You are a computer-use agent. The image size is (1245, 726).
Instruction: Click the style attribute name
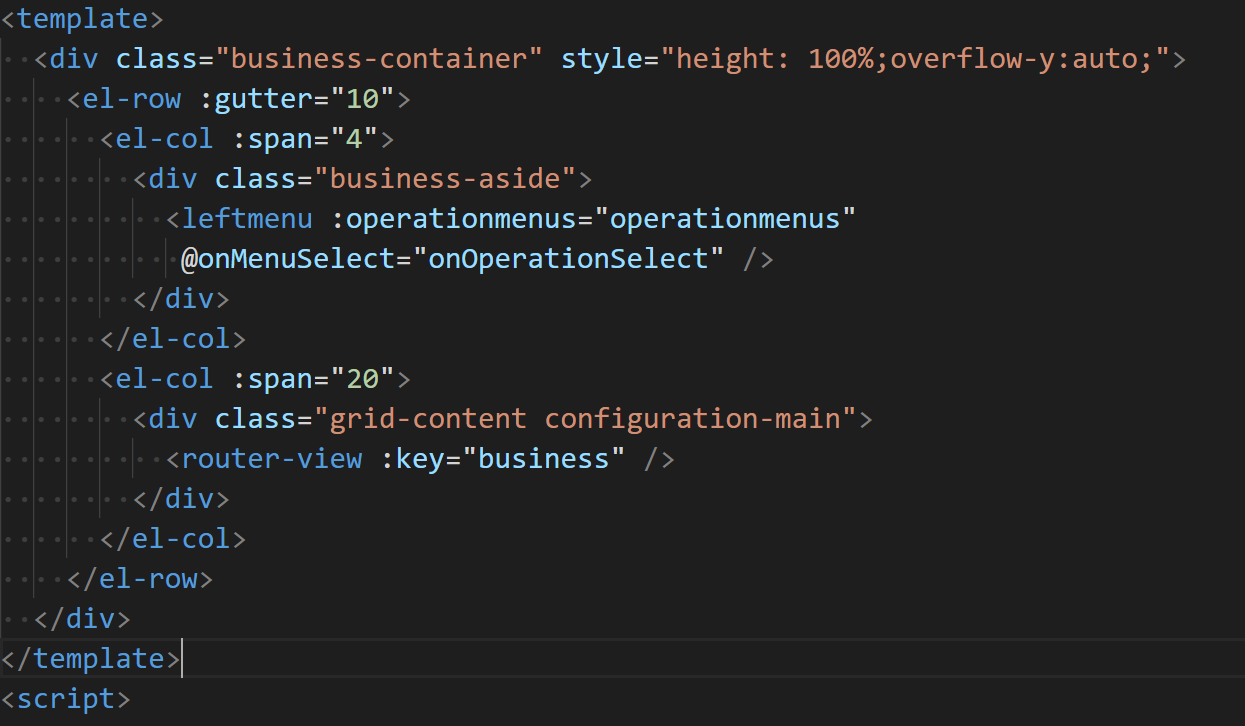601,59
